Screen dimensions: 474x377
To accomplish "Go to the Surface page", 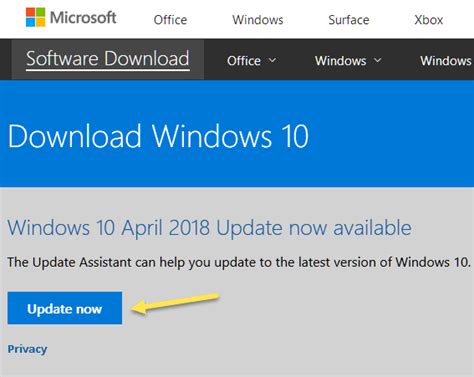I will click(349, 20).
